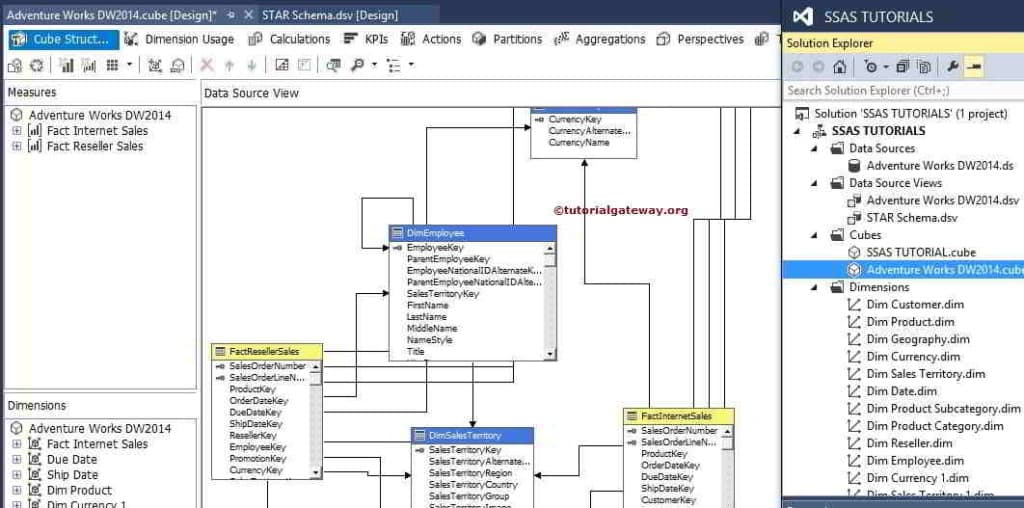Screen dimensions: 1024x508
Task: Collapse the Data Sources folder
Action: (814, 149)
